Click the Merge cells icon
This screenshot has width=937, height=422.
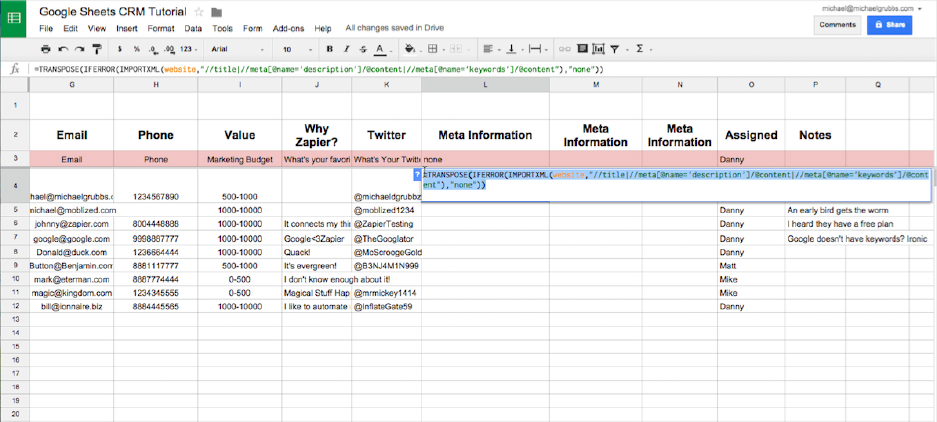coord(456,49)
